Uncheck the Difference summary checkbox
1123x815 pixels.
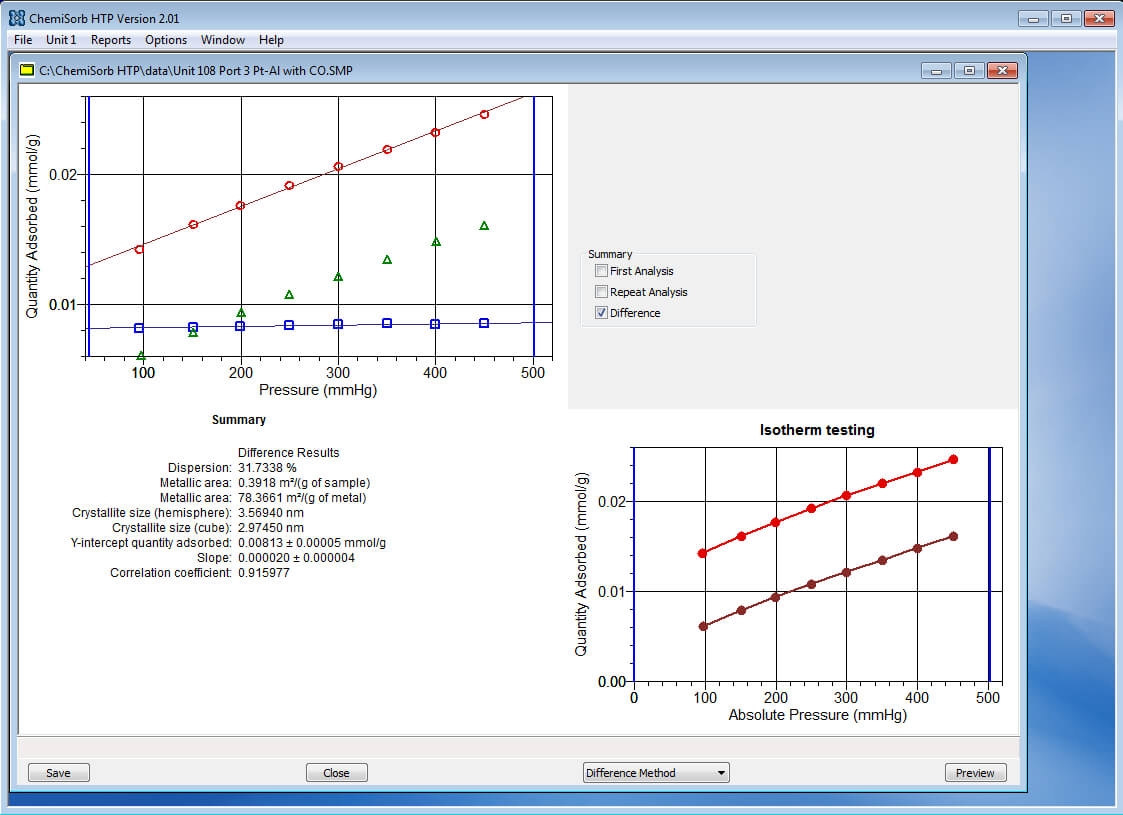[x=601, y=313]
